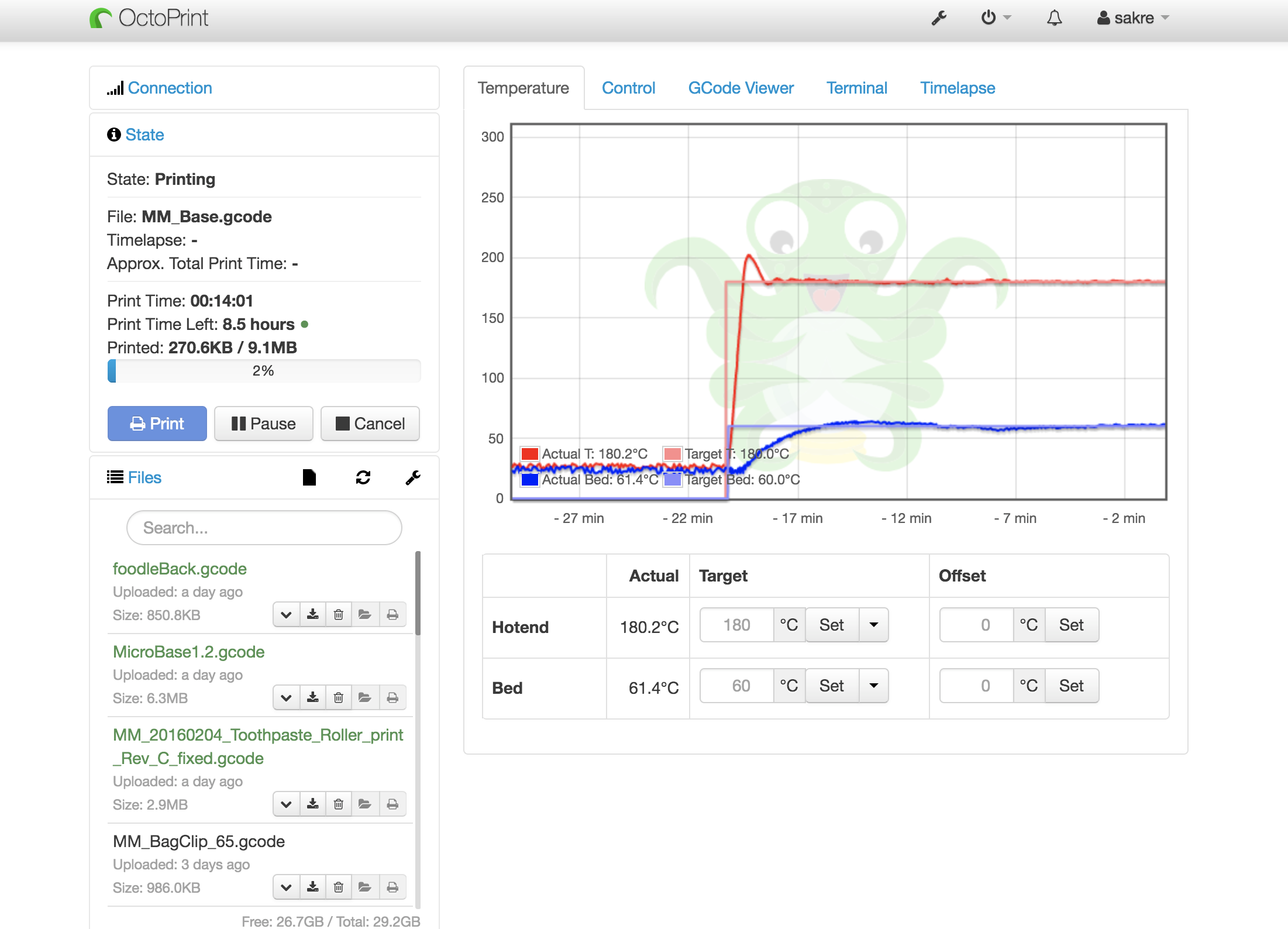
Task: Set the Hotend target temperature
Action: click(x=832, y=625)
